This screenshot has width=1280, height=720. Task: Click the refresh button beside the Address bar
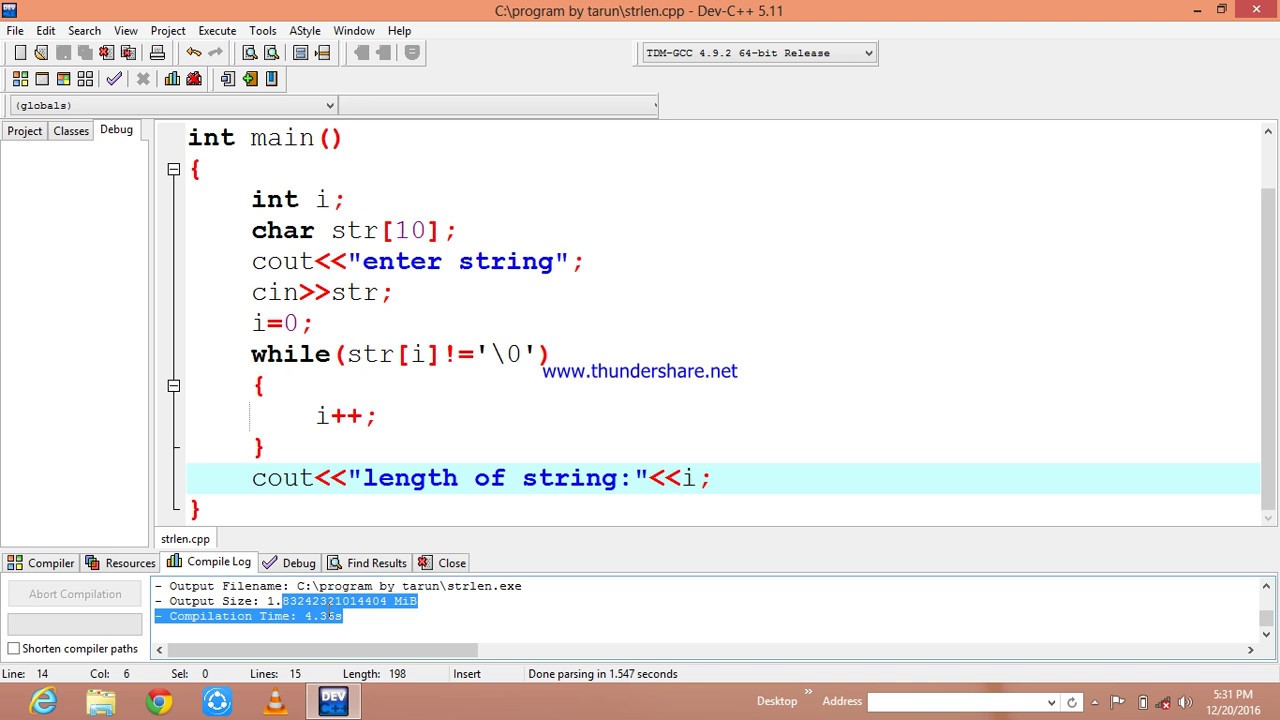click(x=1072, y=702)
